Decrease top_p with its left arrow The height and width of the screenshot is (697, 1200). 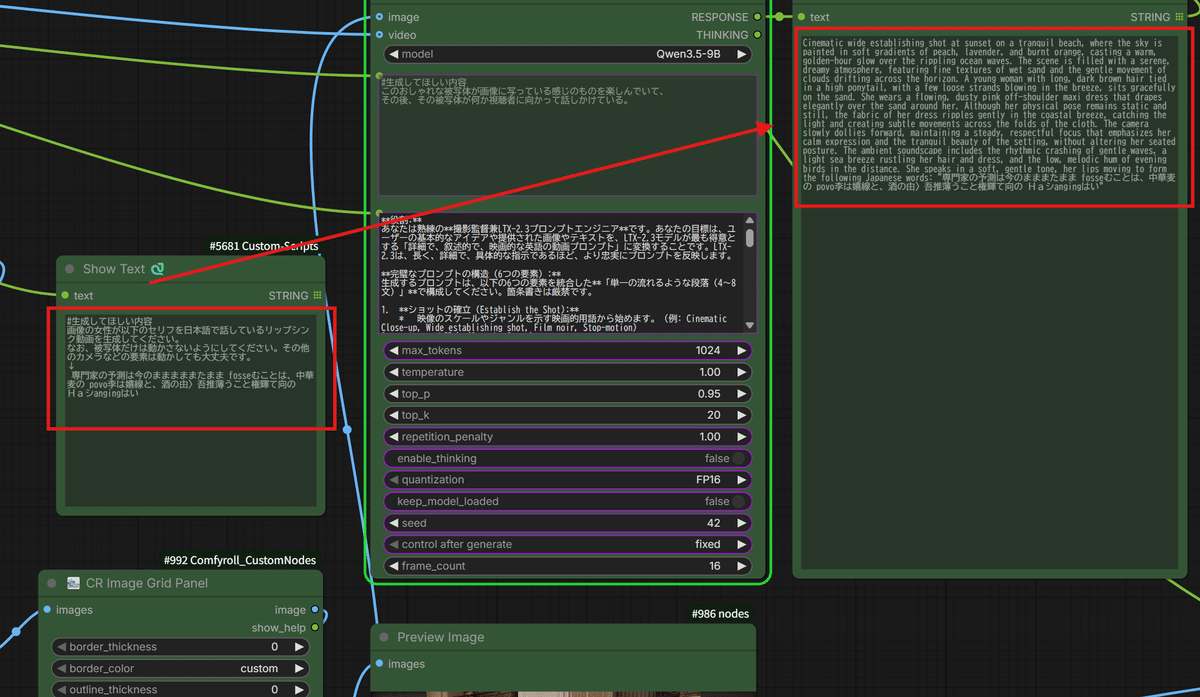[394, 394]
